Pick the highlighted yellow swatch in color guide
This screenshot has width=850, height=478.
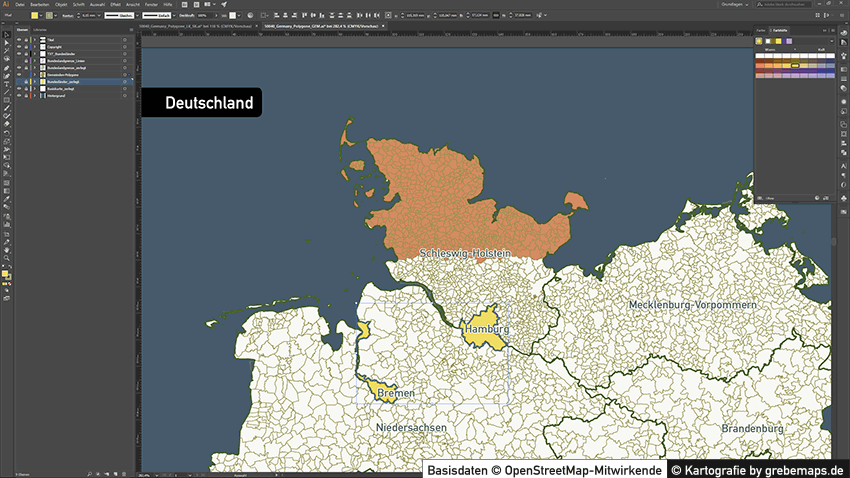point(795,65)
